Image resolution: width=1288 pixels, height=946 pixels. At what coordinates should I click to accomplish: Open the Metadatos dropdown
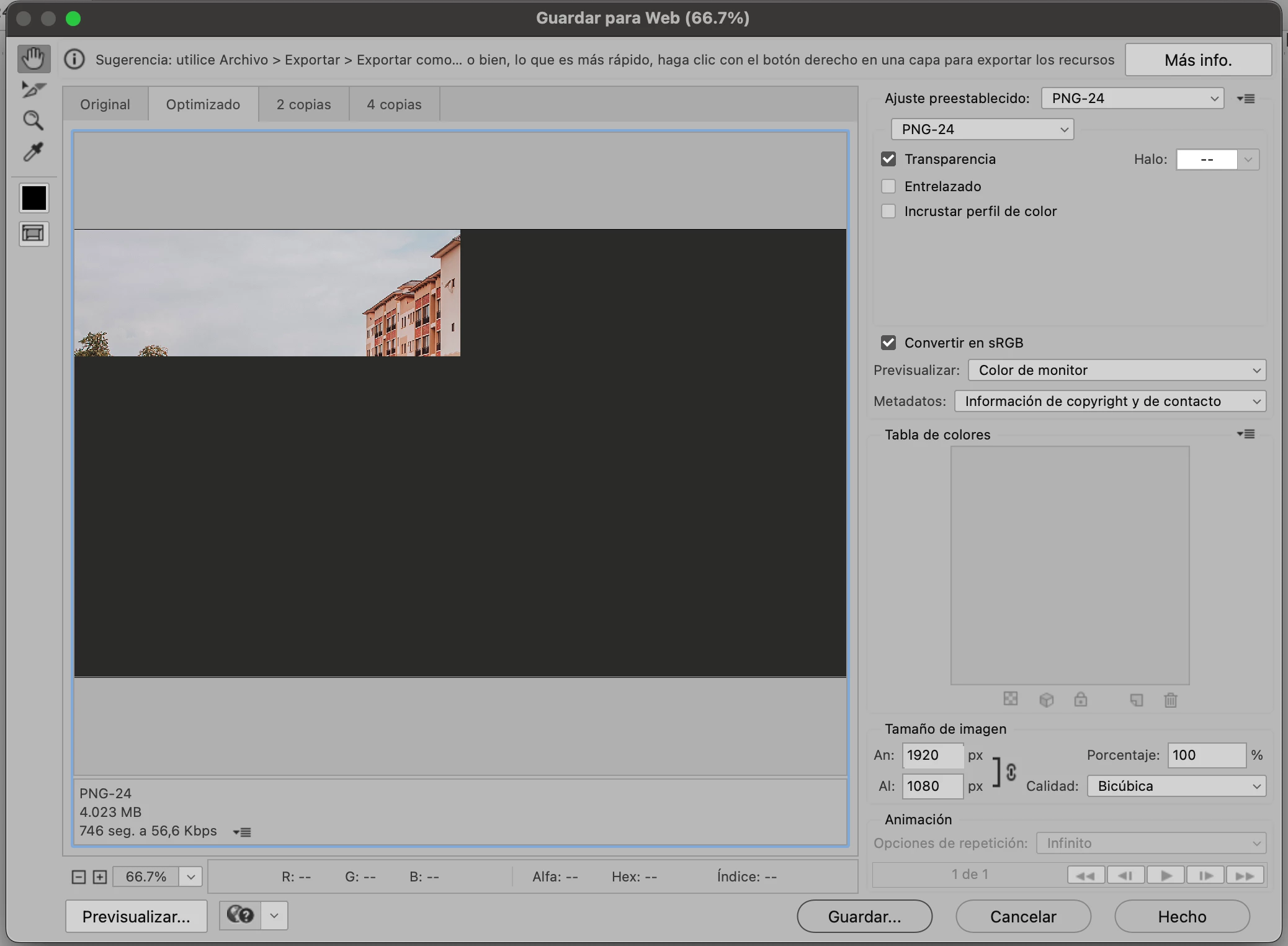(x=1110, y=401)
